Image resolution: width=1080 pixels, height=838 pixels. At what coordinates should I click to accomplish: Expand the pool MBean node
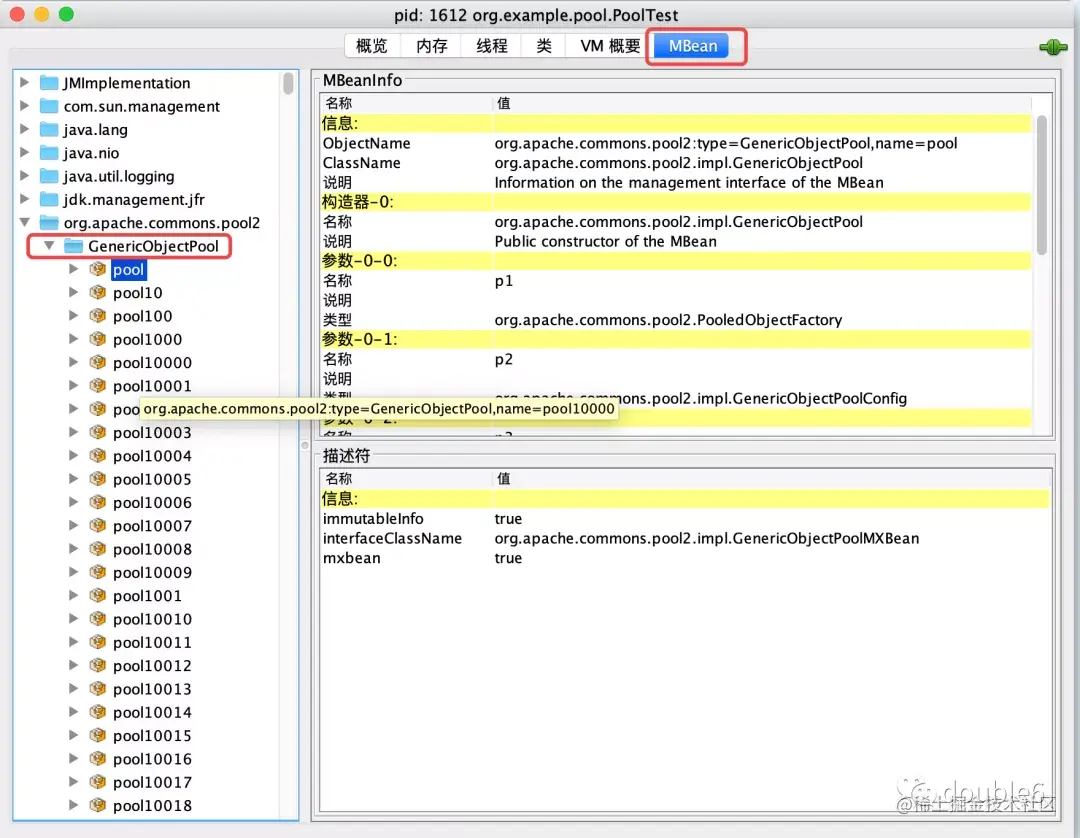tap(74, 269)
